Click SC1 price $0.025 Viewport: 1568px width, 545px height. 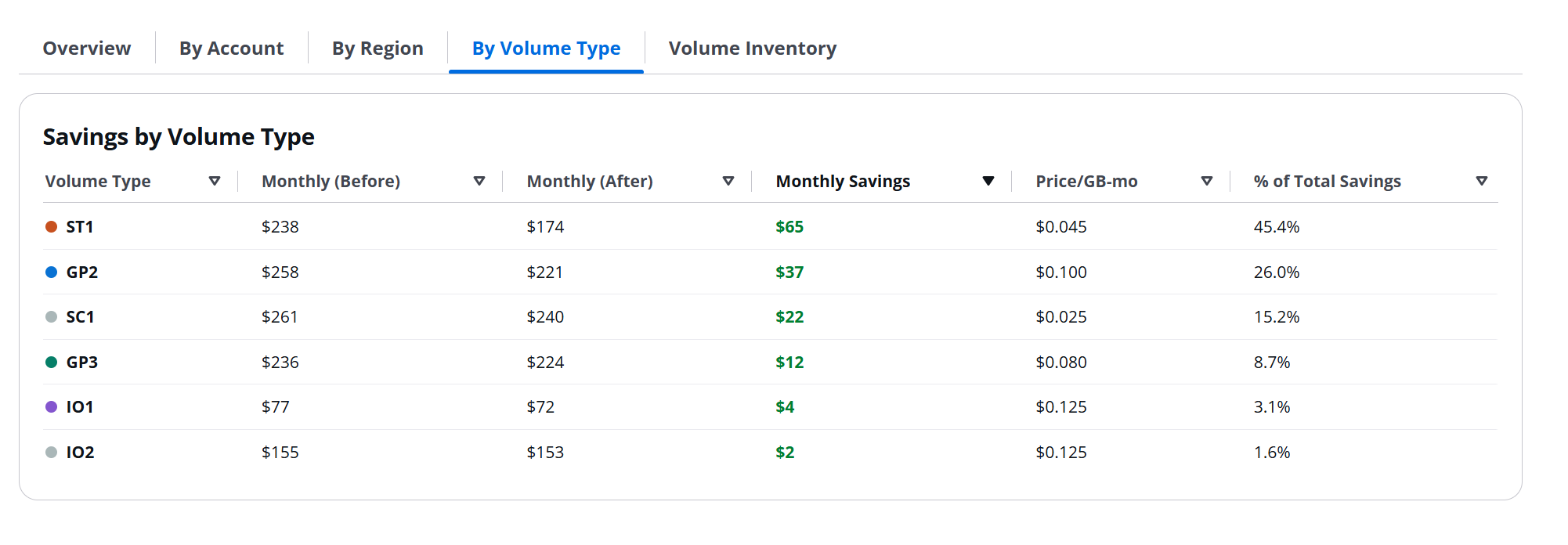coord(1061,317)
